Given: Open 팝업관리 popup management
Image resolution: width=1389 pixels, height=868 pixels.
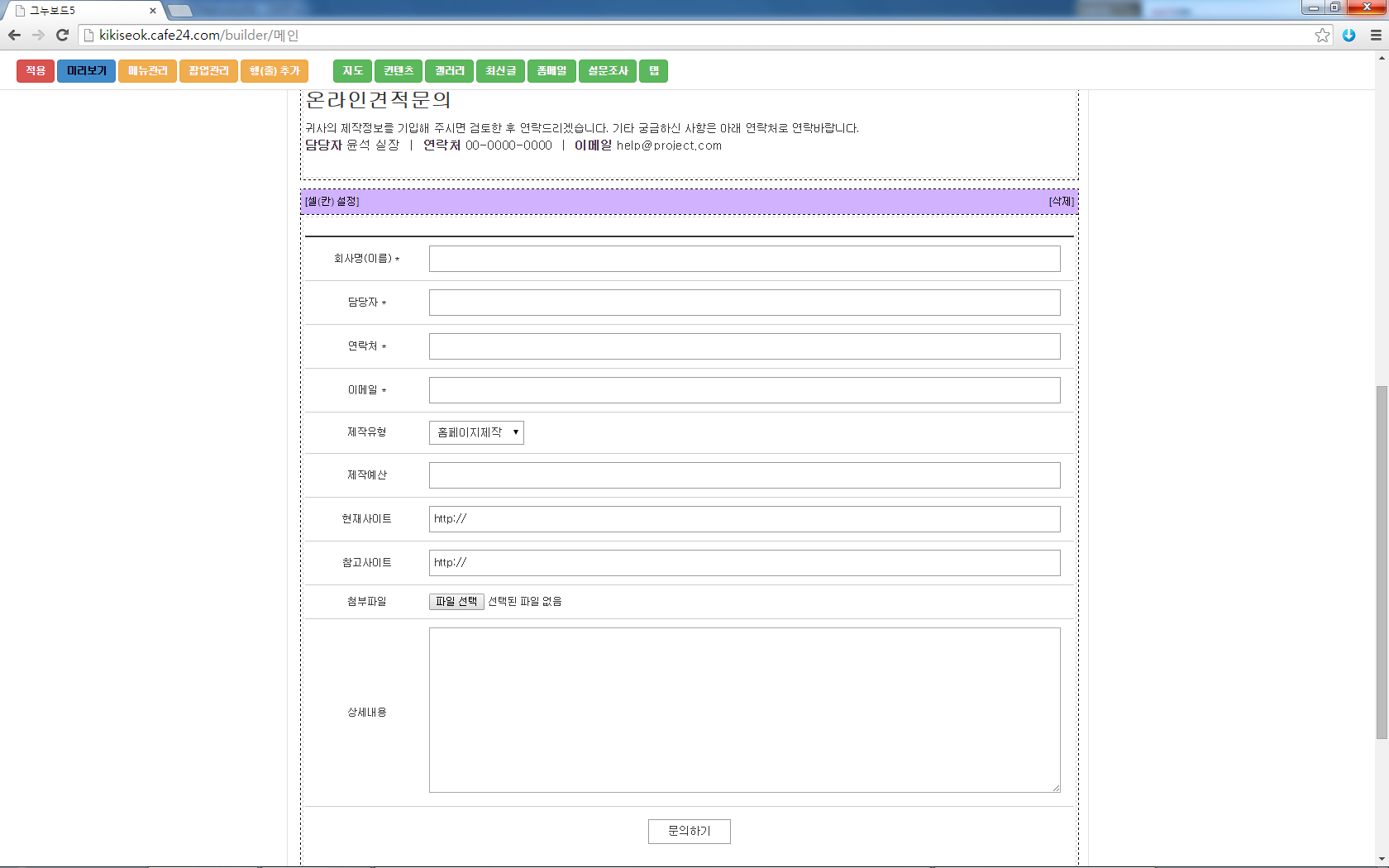Looking at the screenshot, I should (208, 71).
